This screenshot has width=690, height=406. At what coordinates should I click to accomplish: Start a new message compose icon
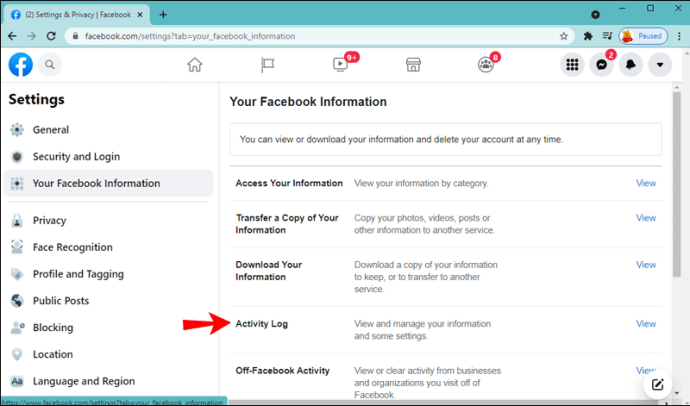tap(657, 385)
